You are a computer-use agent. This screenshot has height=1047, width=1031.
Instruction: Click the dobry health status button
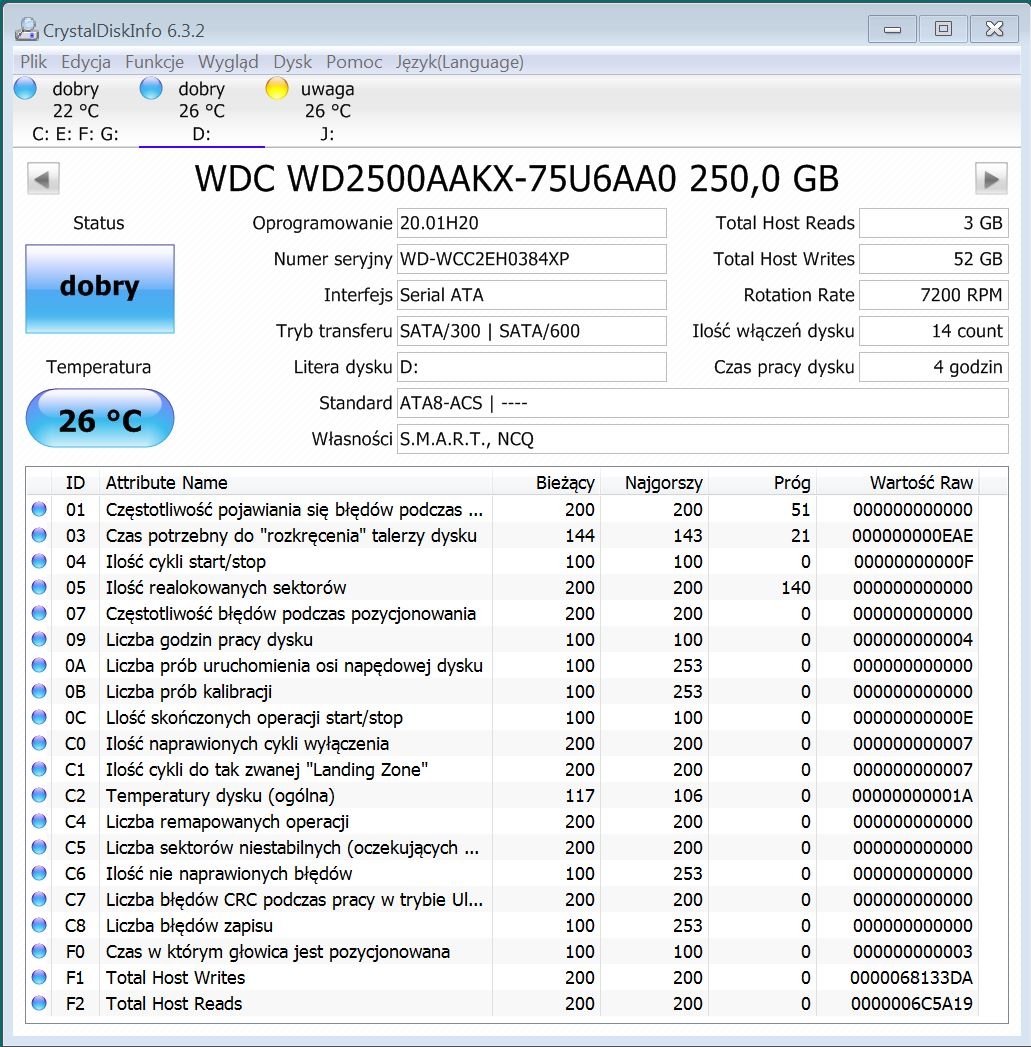[x=100, y=288]
